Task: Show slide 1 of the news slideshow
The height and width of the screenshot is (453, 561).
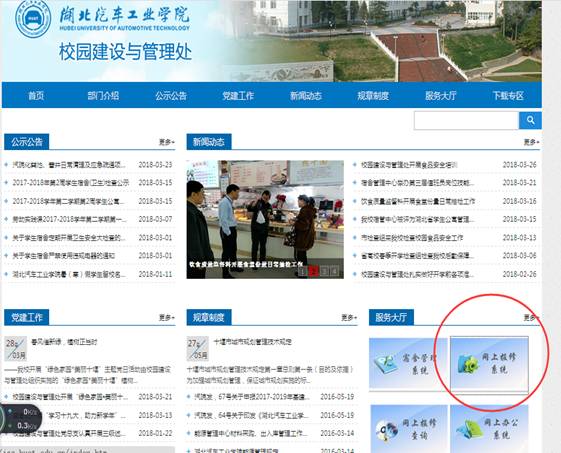Action: (303, 272)
